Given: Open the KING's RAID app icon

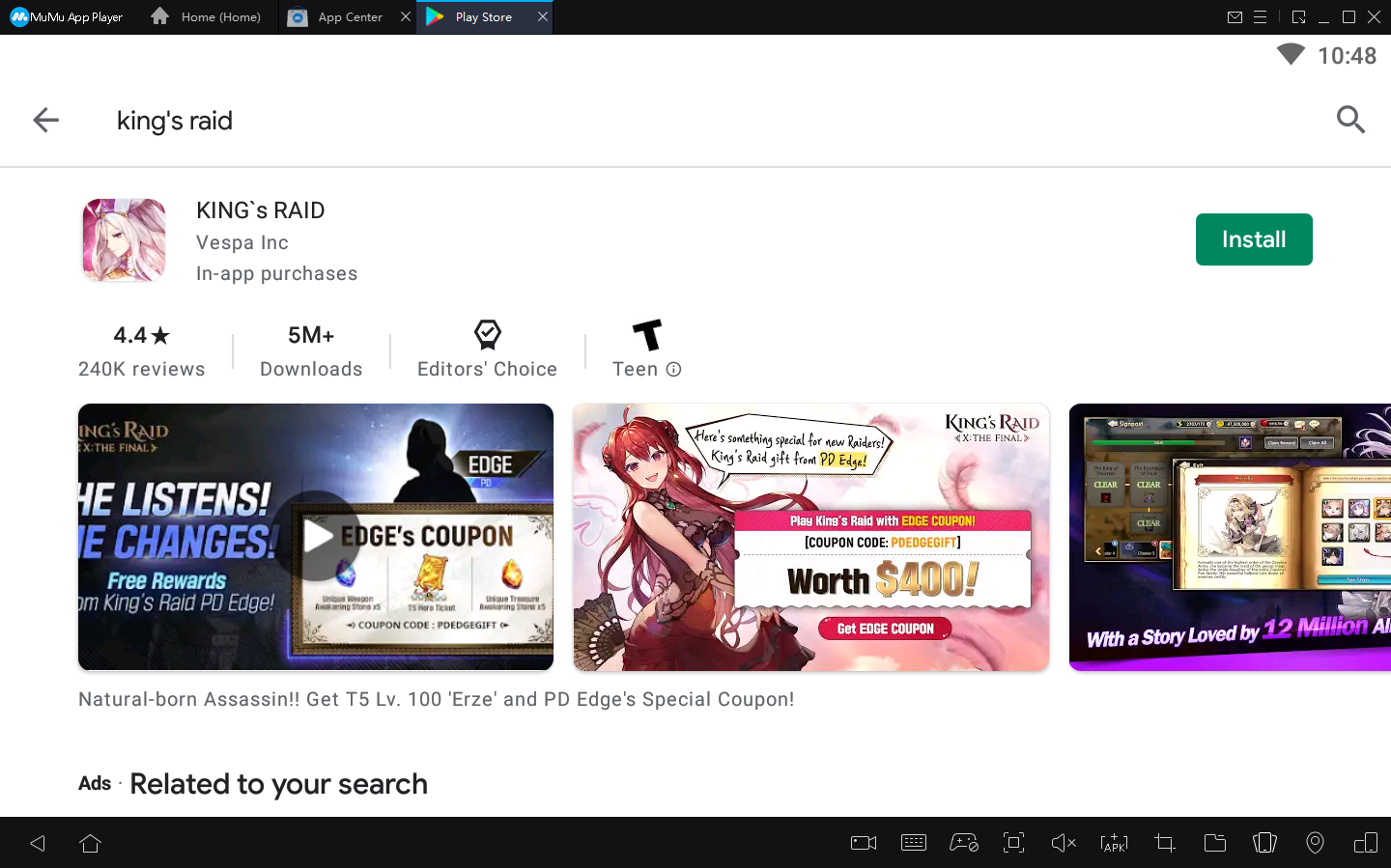Looking at the screenshot, I should (x=124, y=239).
